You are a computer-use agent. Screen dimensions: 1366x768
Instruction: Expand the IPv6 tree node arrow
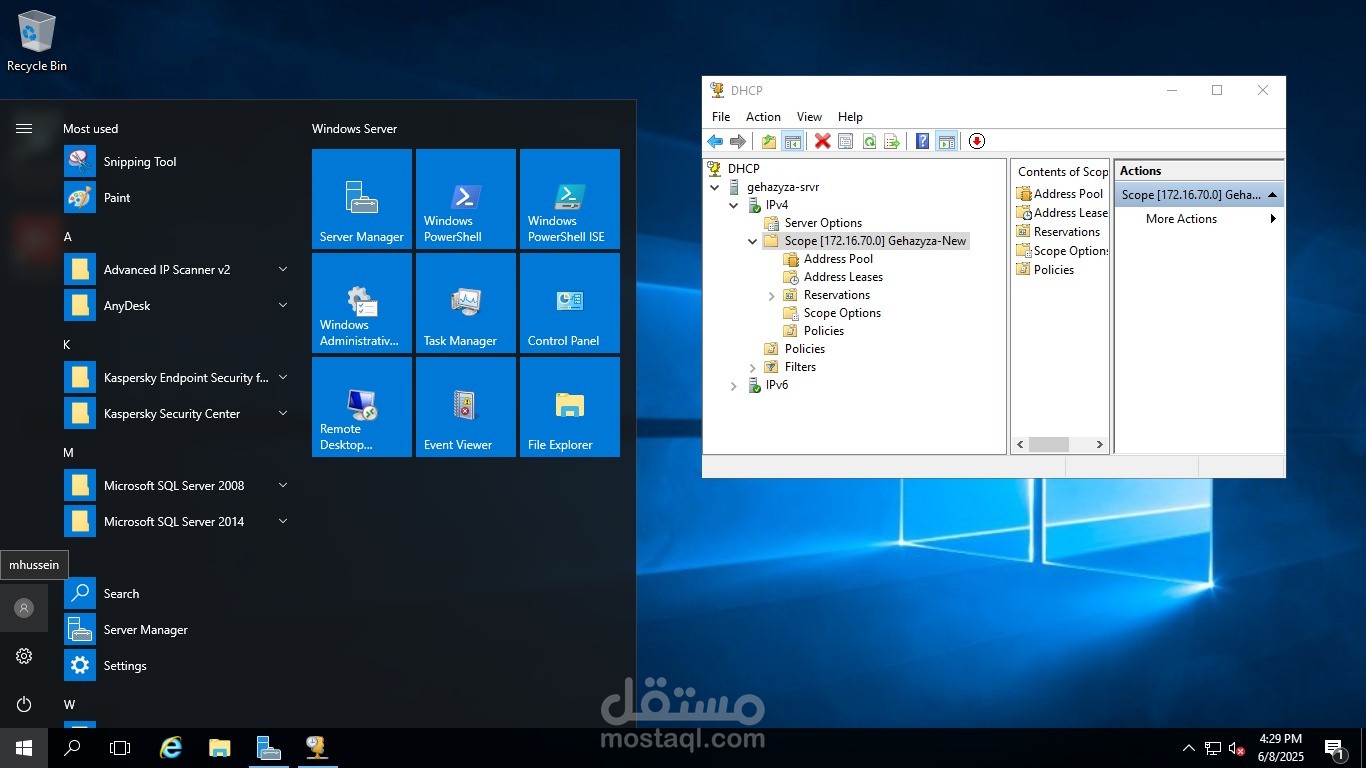733,385
